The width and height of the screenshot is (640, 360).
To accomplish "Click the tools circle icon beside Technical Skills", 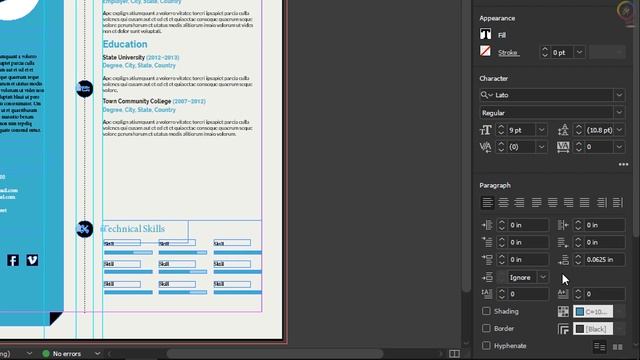I will 84,229.
